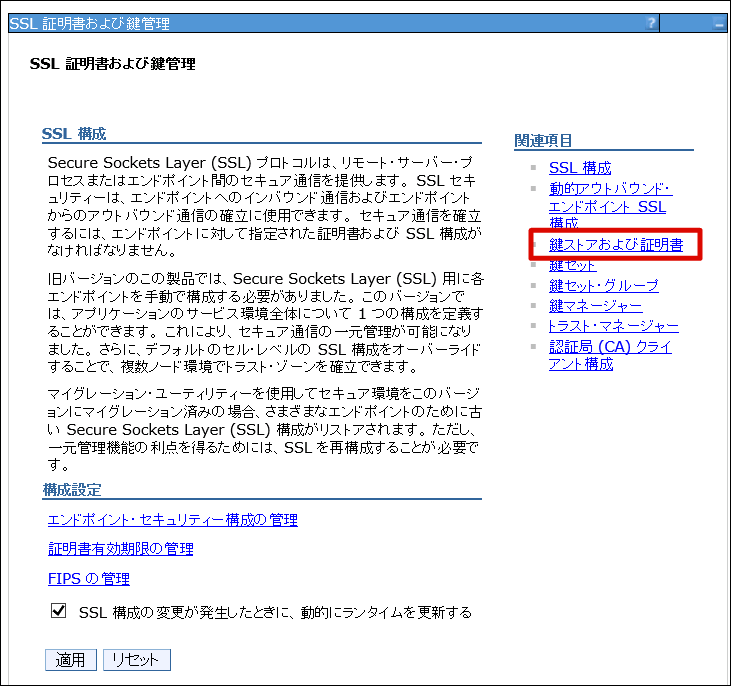
Task: Open the help question mark icon
Action: pos(652,22)
